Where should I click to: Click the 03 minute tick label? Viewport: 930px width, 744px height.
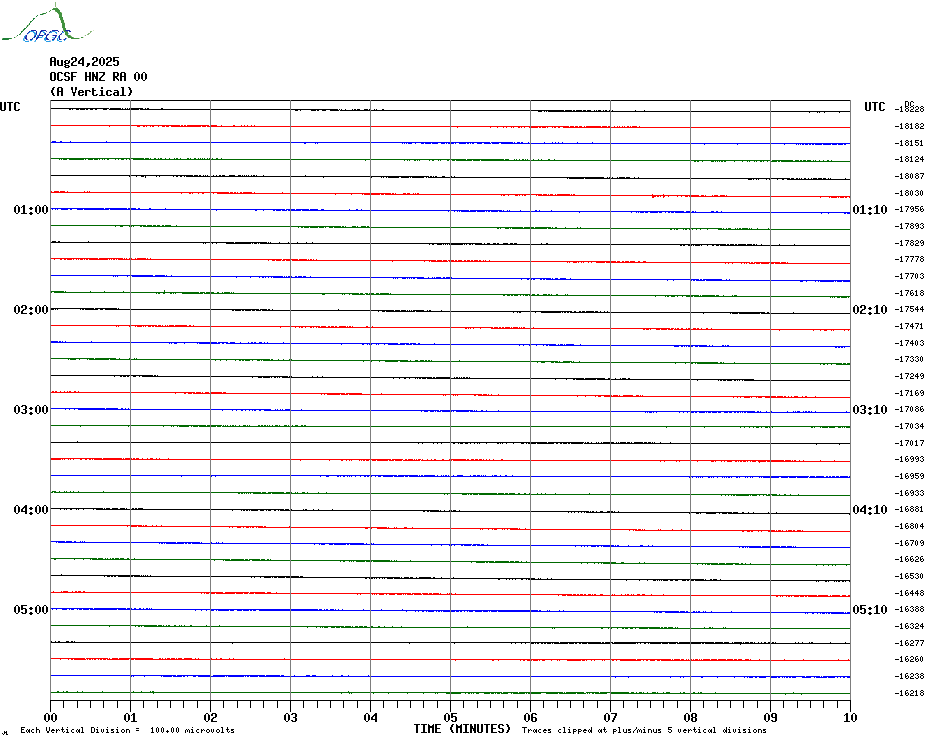click(291, 717)
